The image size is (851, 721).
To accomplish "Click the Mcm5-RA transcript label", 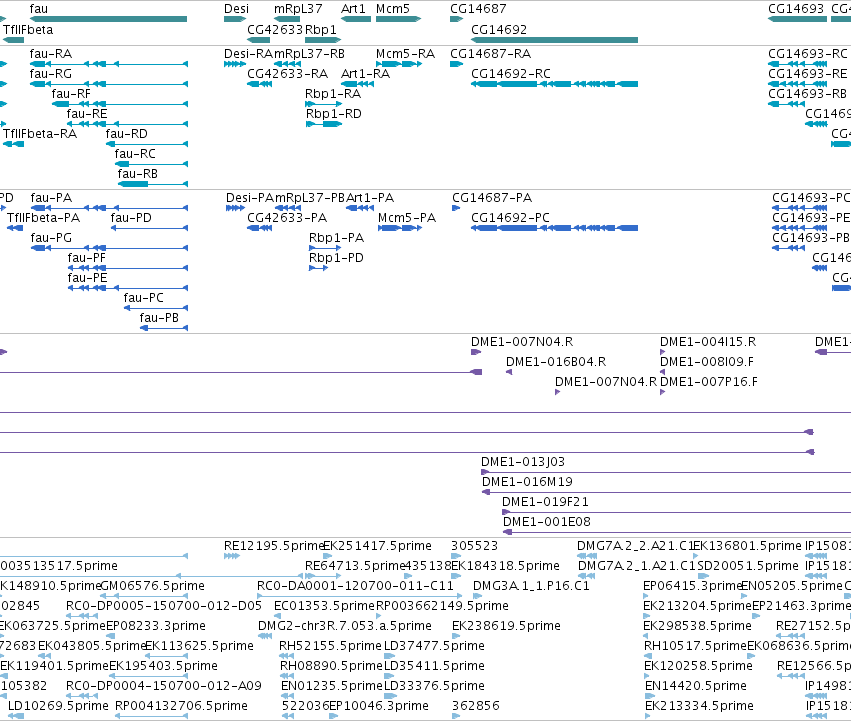I will point(405,53).
